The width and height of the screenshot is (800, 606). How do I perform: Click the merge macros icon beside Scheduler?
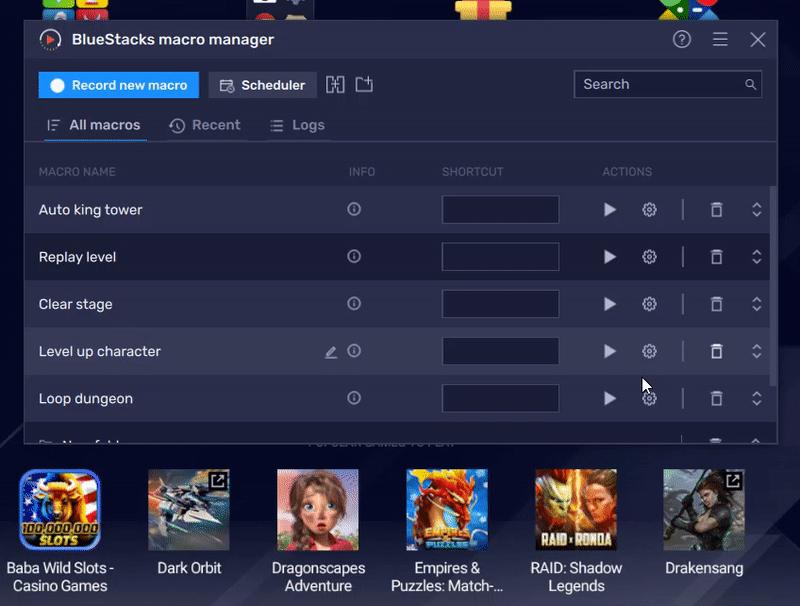[x=337, y=85]
